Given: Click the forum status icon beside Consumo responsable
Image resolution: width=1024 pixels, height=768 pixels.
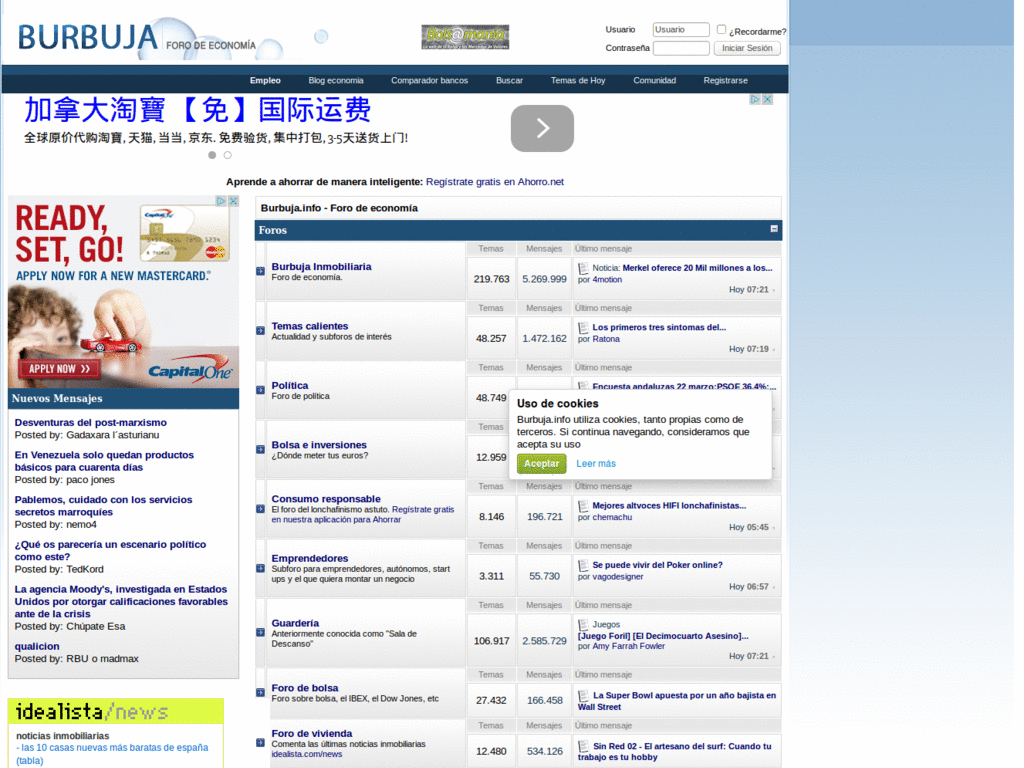Looking at the screenshot, I should pos(260,509).
